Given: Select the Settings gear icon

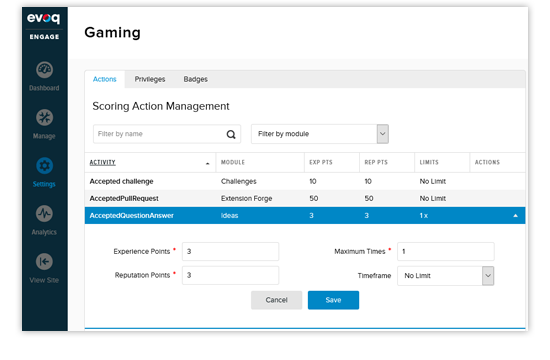Looking at the screenshot, I should (45, 166).
